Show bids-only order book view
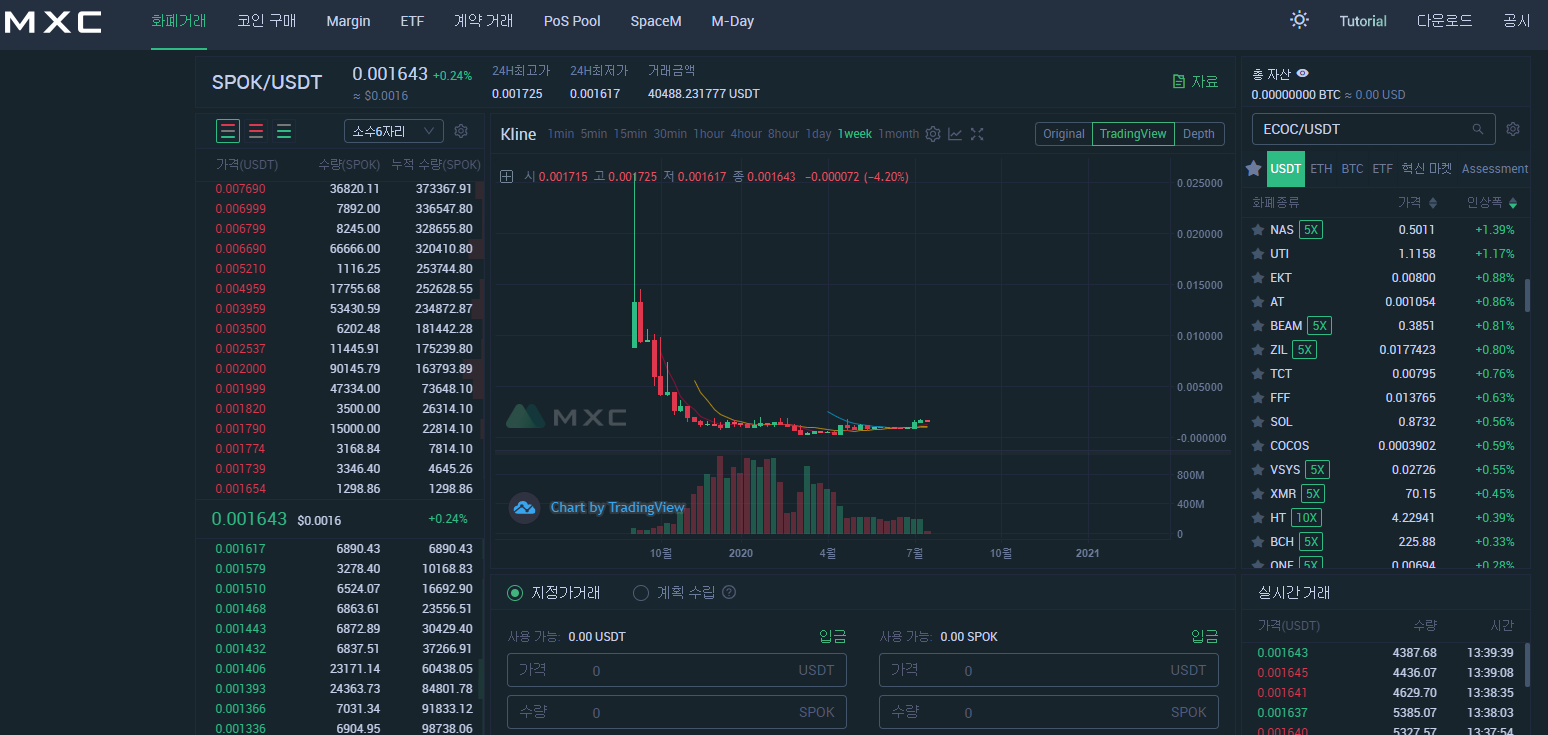 (284, 131)
